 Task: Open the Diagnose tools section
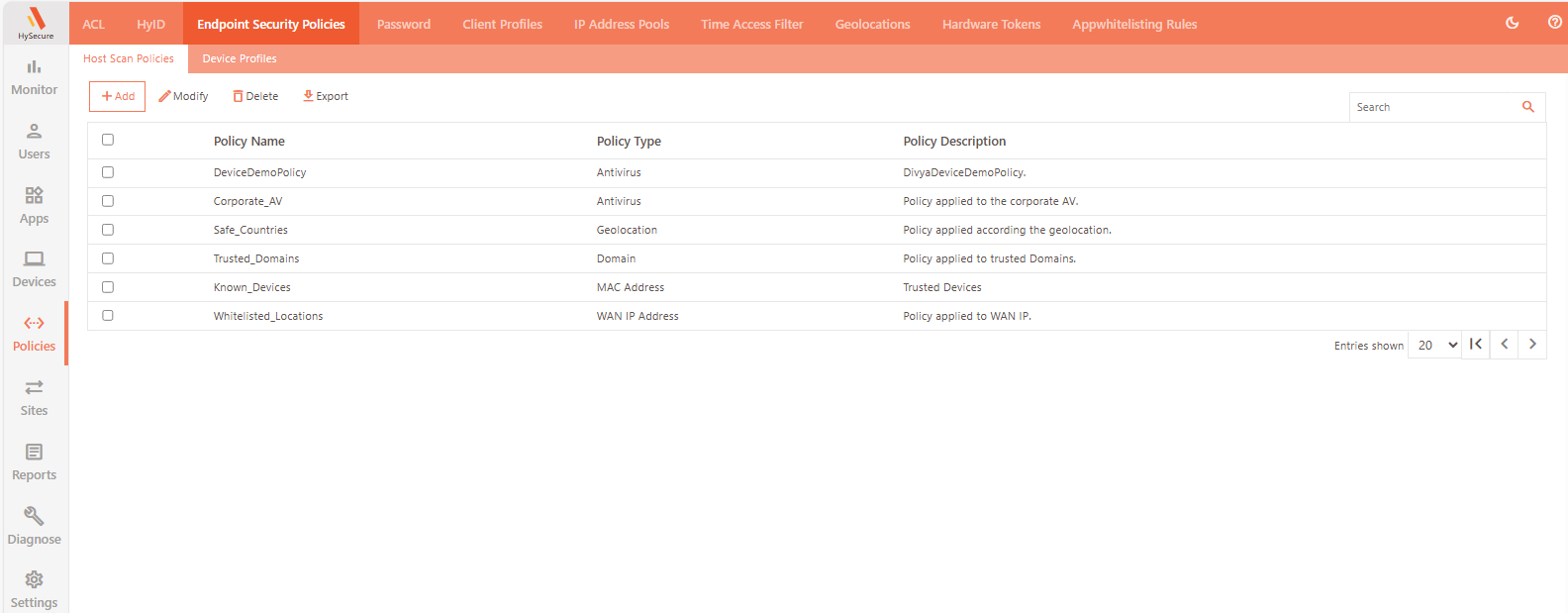click(34, 526)
